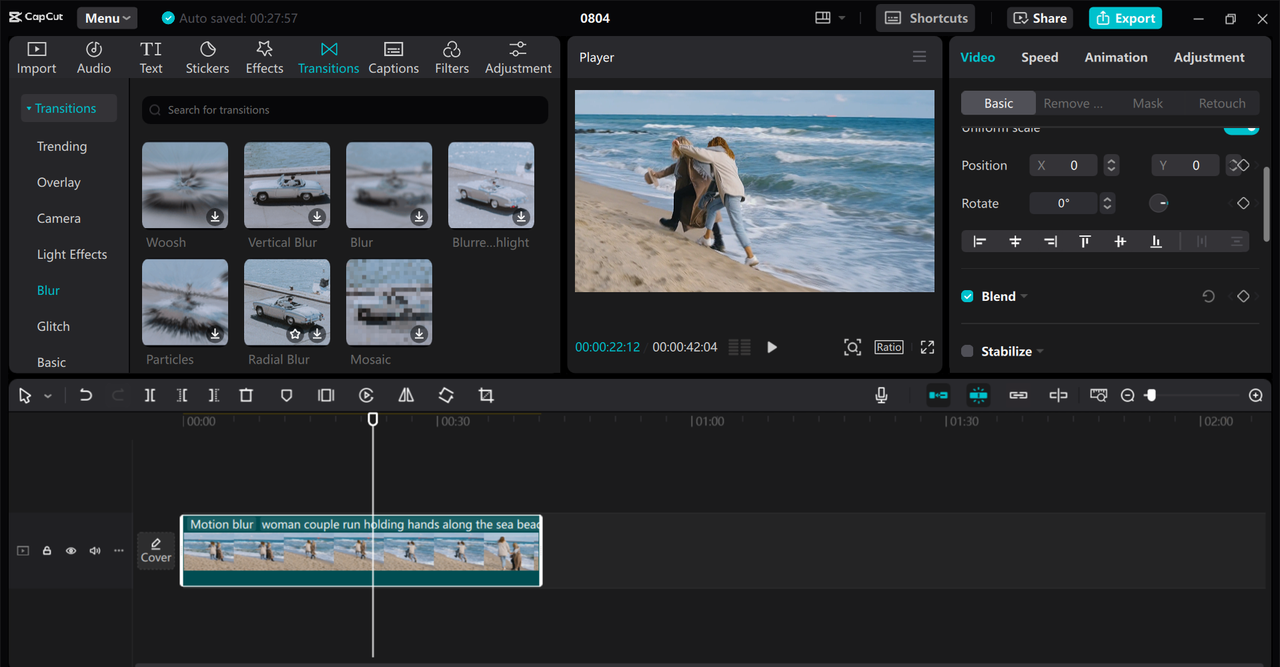Screen dimensions: 1280x667
Task: Click the Motion blur video clip on timeline
Action: coord(361,550)
